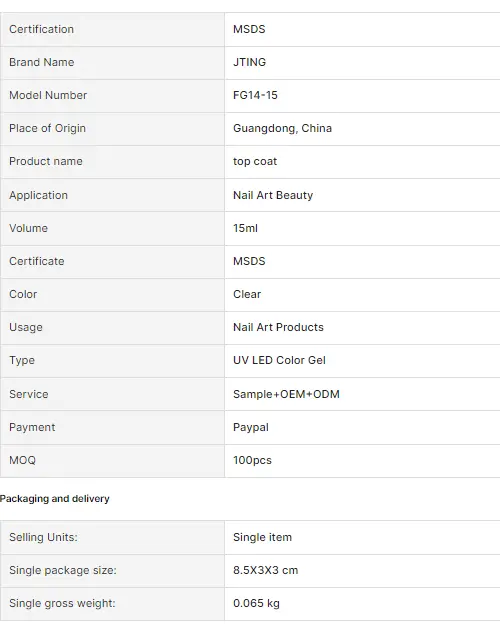This screenshot has width=500, height=629.
Task: Click the FG14-15 model number value
Action: [x=255, y=95]
